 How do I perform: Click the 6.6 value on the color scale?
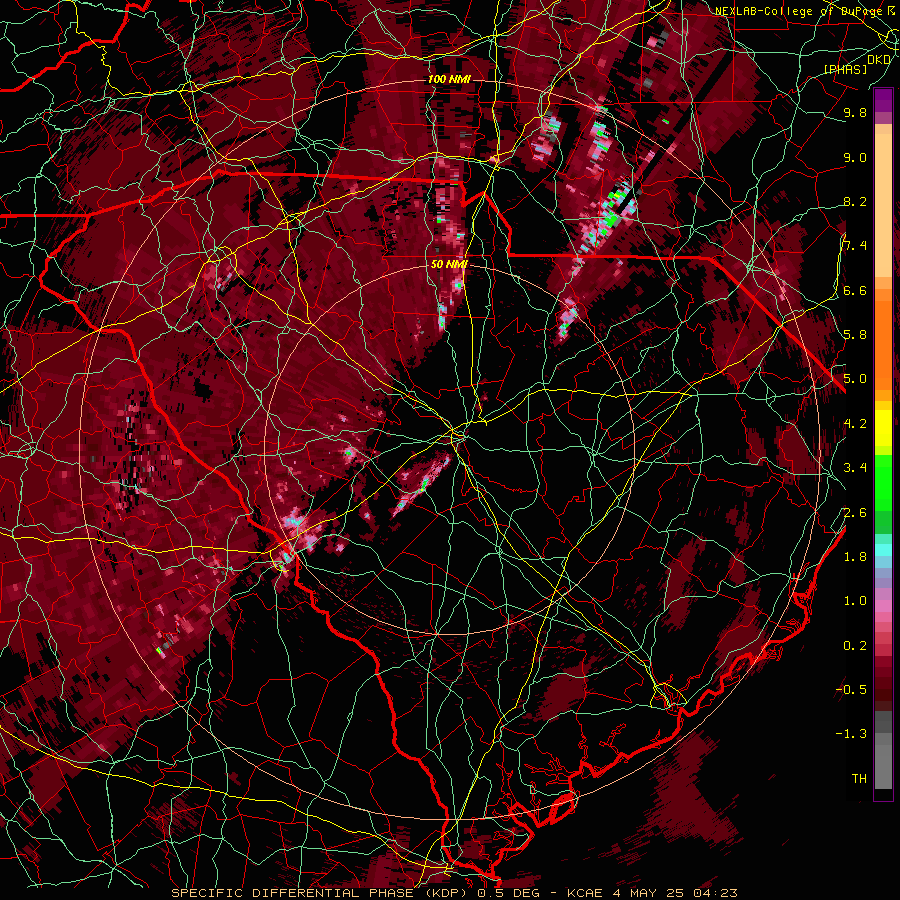pyautogui.click(x=855, y=290)
